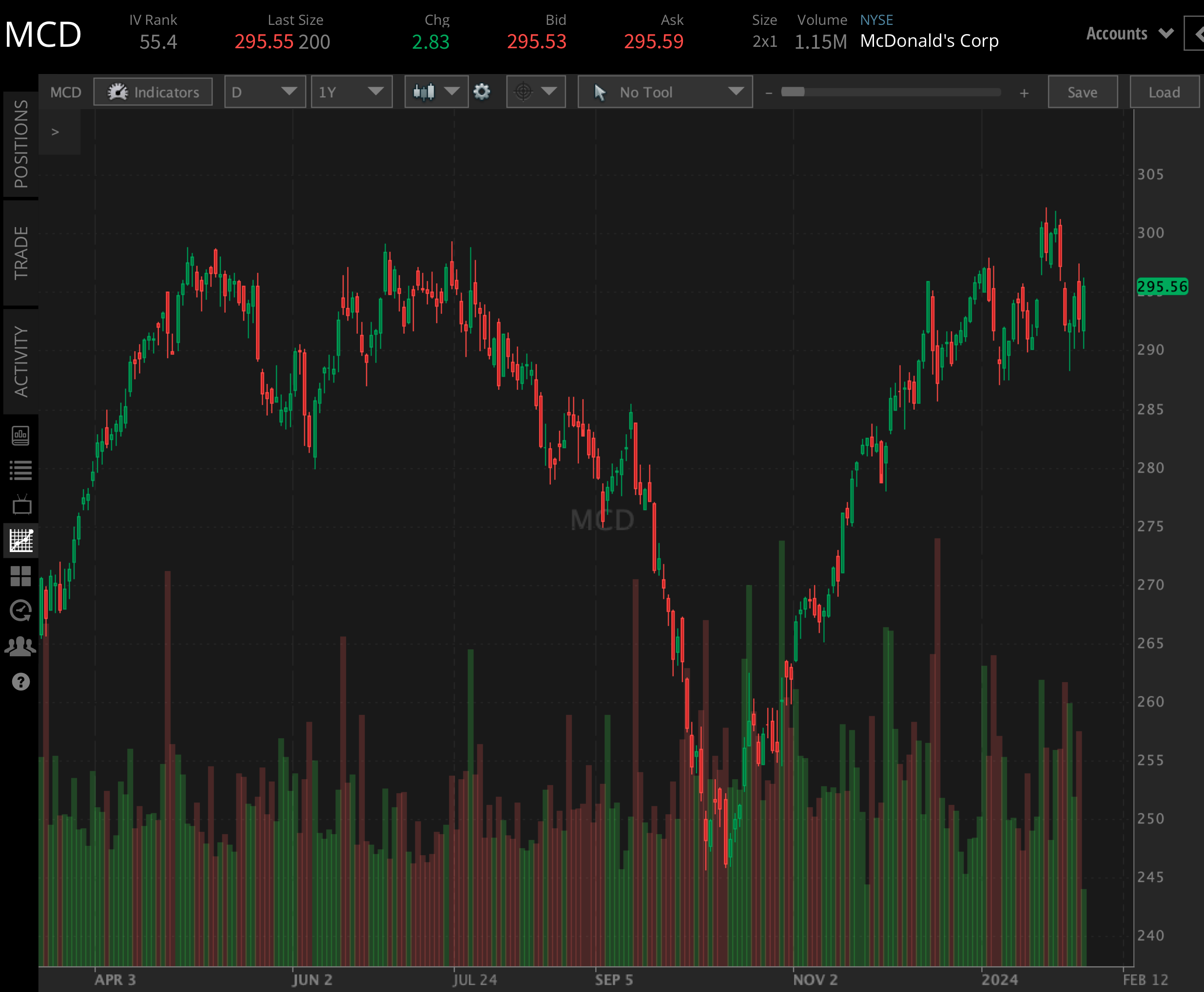Screen dimensions: 1204x992
Task: Click the history clock icon in the sidebar
Action: click(x=21, y=611)
